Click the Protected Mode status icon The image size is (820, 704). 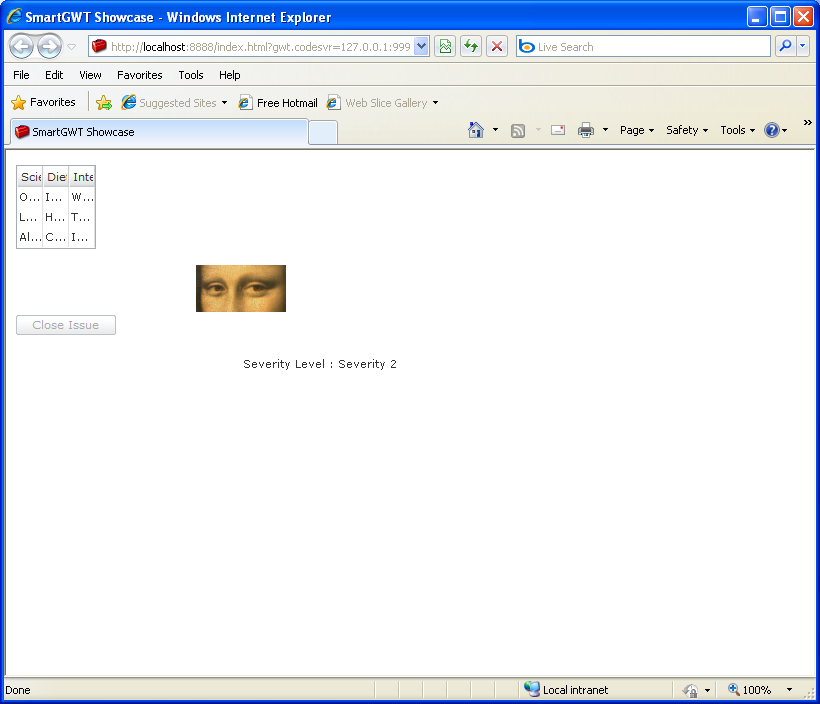click(x=690, y=690)
